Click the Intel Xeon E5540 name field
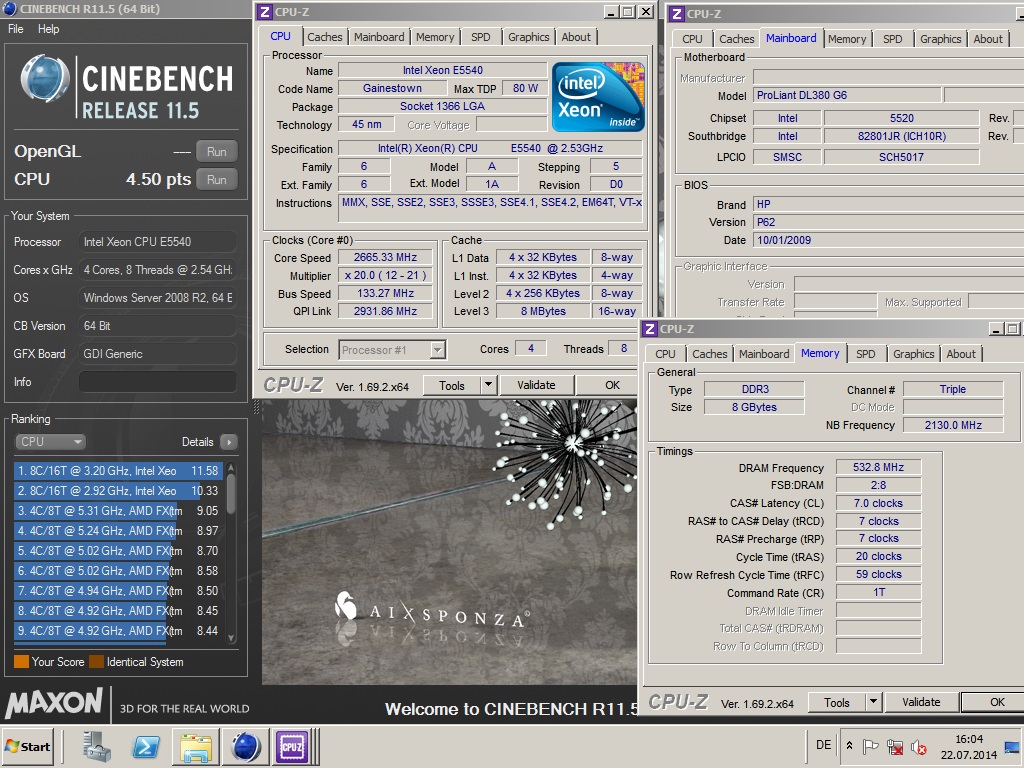 (x=443, y=70)
